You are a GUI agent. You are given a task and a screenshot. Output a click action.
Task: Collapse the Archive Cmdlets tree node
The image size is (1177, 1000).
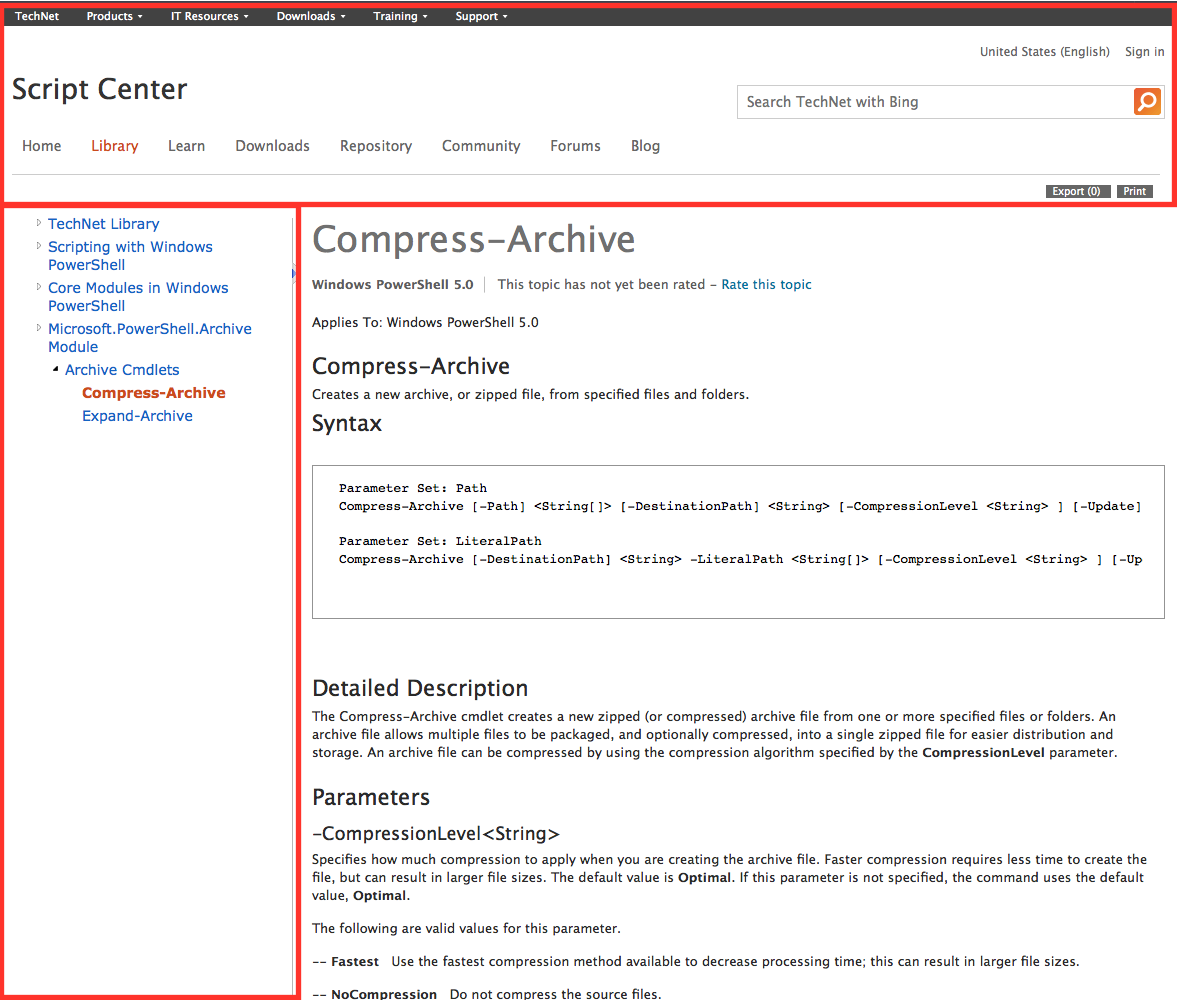(x=56, y=369)
